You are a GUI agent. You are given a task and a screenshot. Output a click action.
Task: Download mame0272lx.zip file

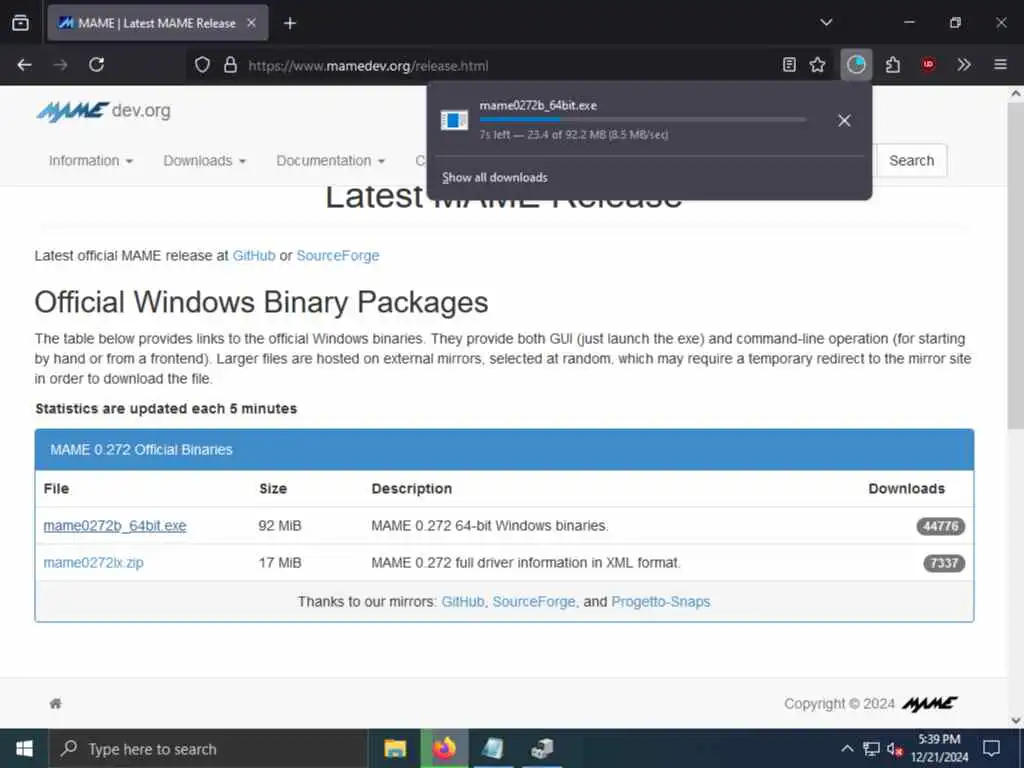(93, 562)
